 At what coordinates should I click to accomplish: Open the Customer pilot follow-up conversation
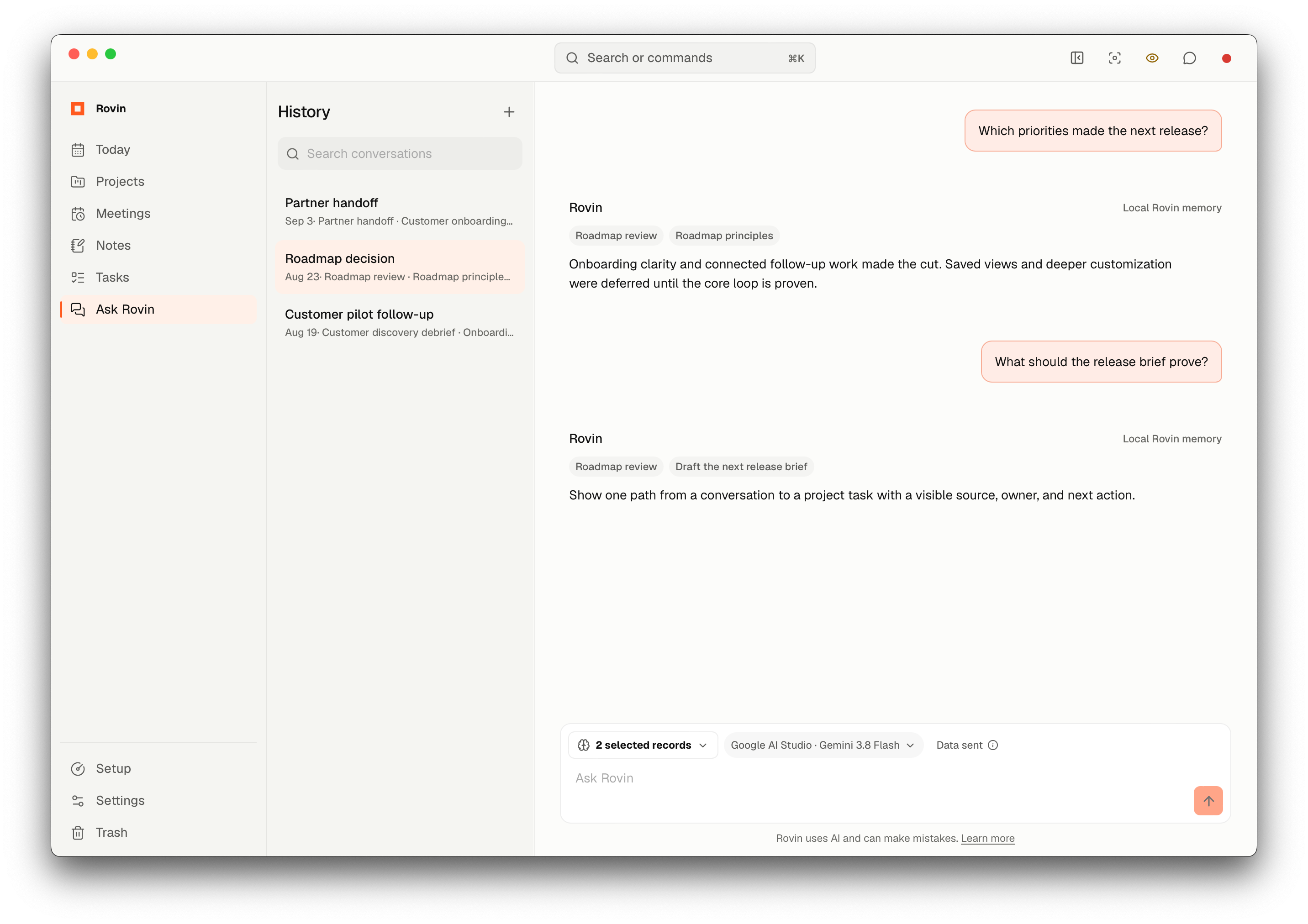point(400,323)
